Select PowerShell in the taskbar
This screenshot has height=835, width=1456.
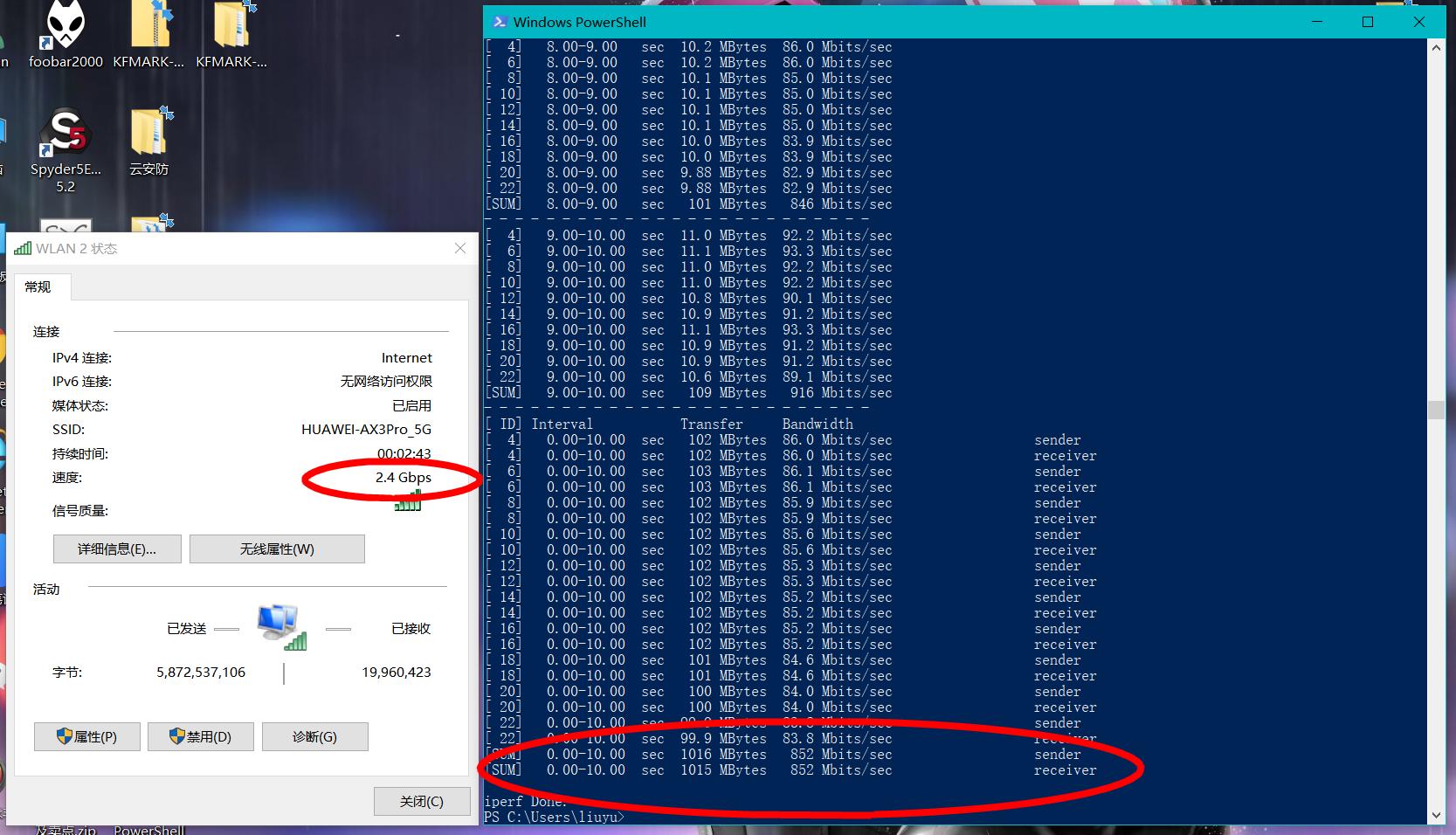[x=148, y=829]
